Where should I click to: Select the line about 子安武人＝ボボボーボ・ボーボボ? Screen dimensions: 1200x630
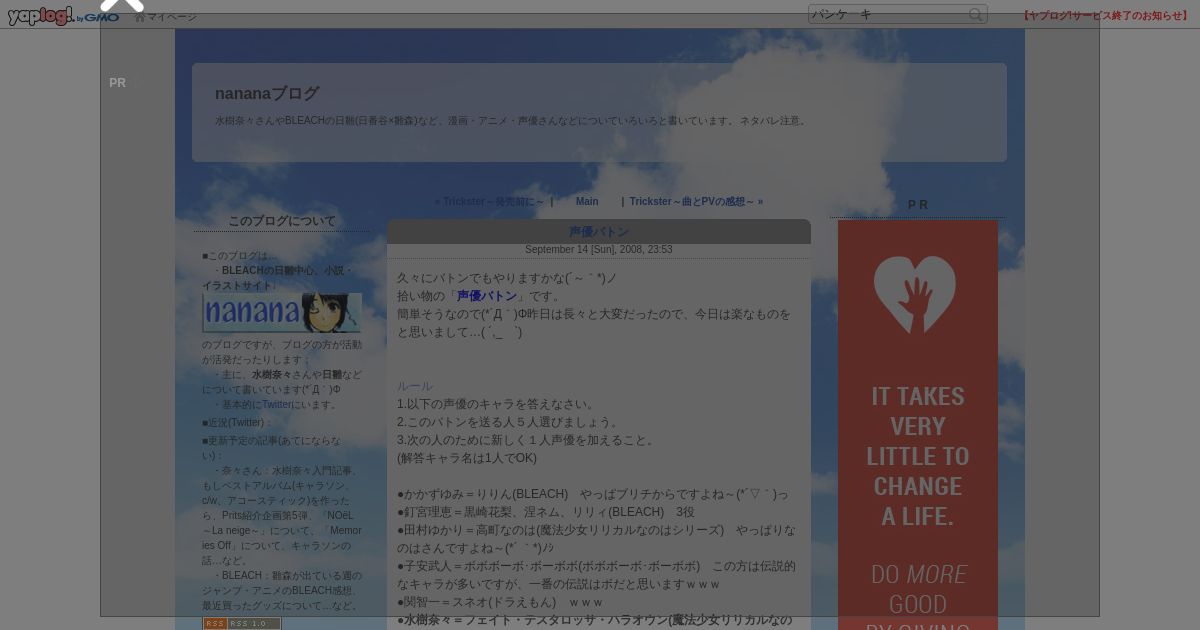(597, 575)
